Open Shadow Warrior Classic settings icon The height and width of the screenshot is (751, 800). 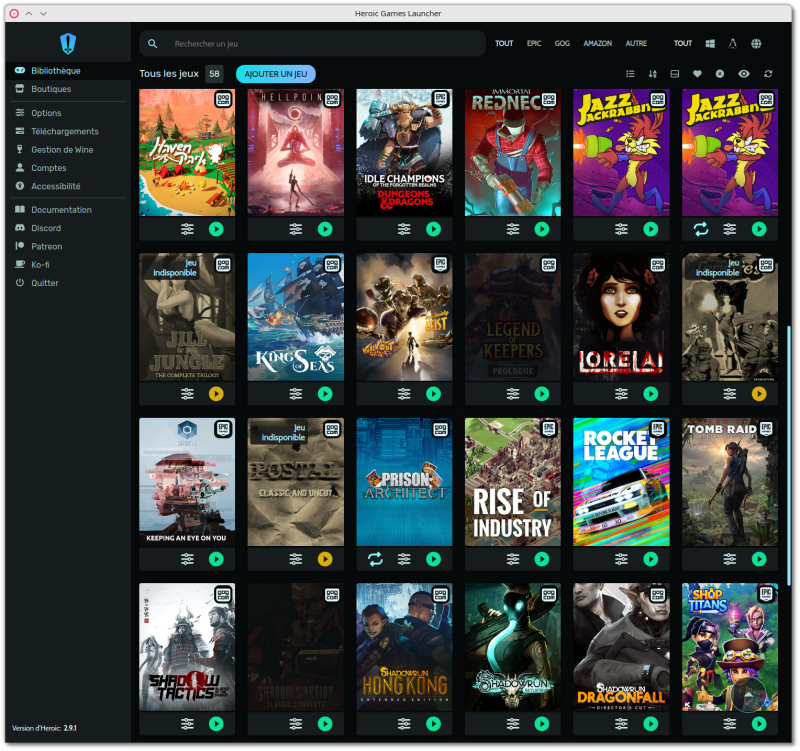296,724
